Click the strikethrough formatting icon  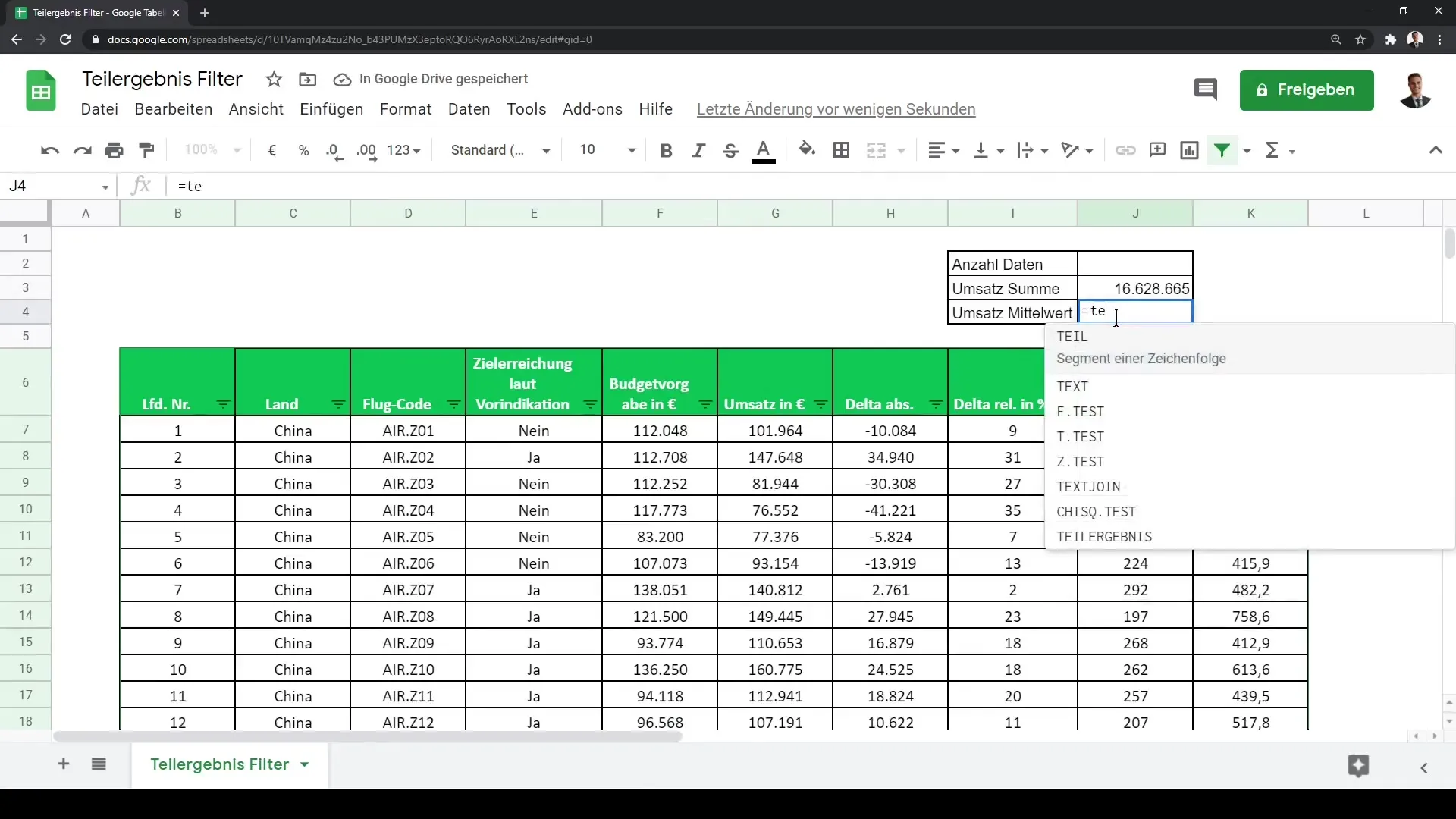tap(731, 150)
